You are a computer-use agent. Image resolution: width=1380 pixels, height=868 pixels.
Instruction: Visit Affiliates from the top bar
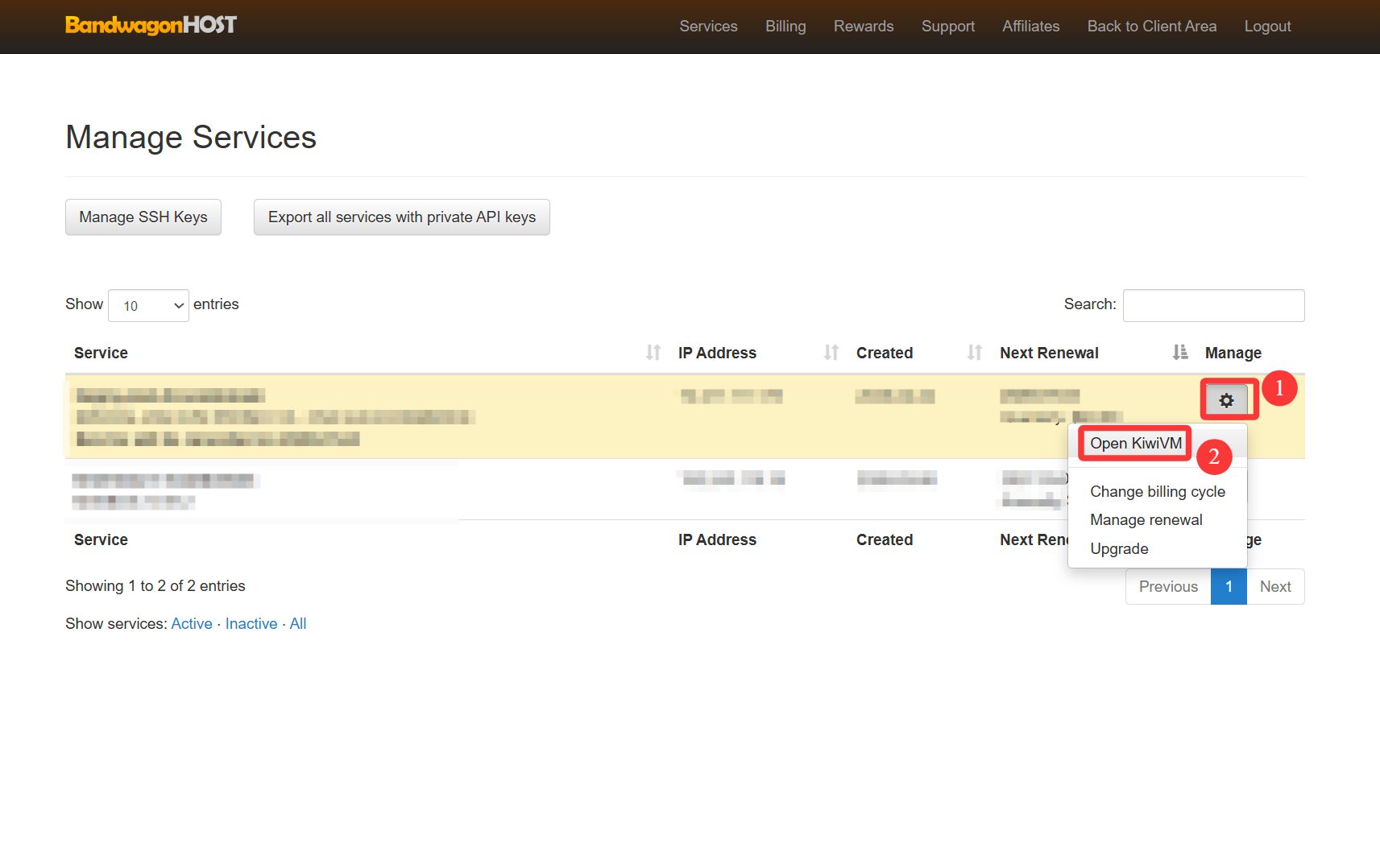(x=1031, y=27)
